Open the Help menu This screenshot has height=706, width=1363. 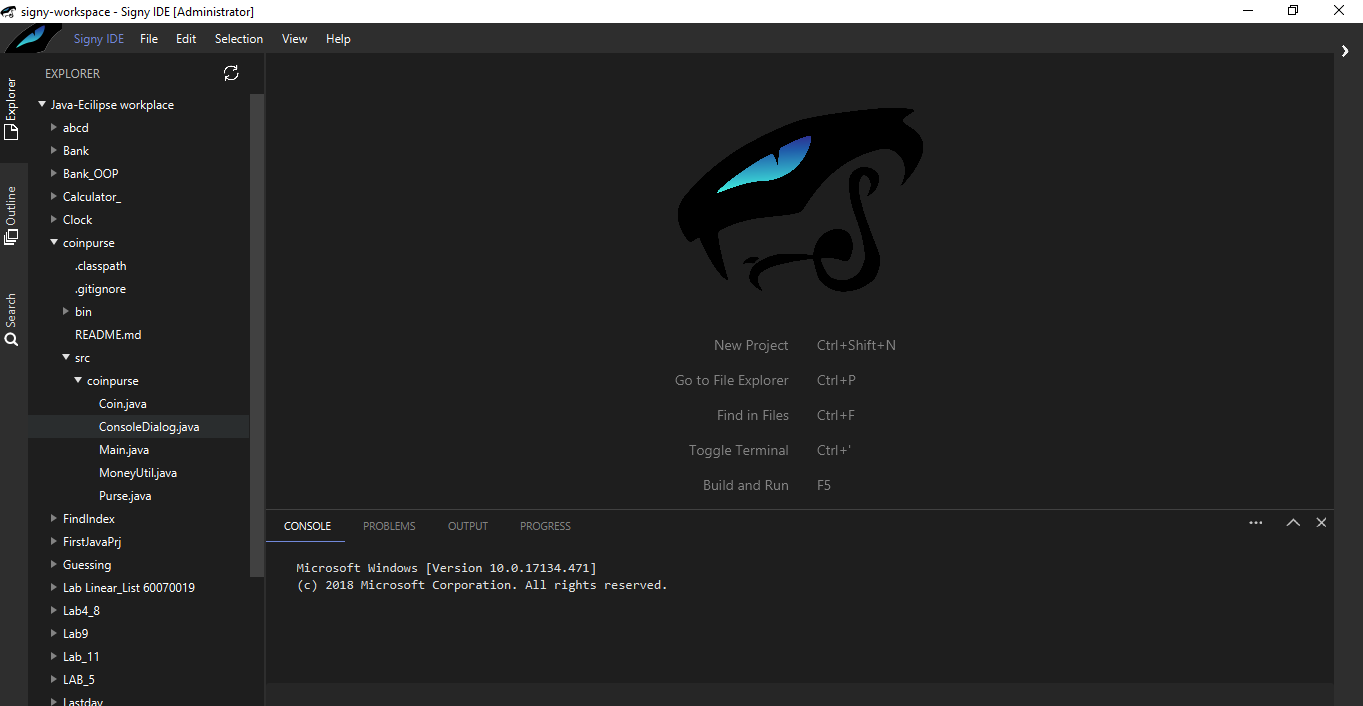point(339,39)
